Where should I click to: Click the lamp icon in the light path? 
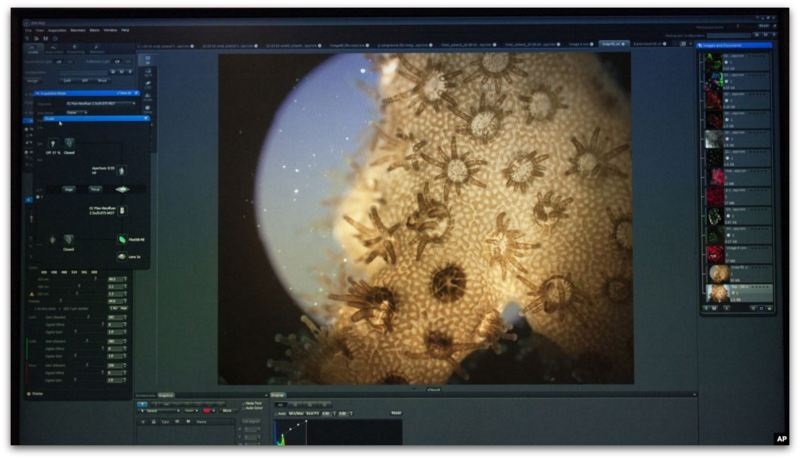[50, 143]
